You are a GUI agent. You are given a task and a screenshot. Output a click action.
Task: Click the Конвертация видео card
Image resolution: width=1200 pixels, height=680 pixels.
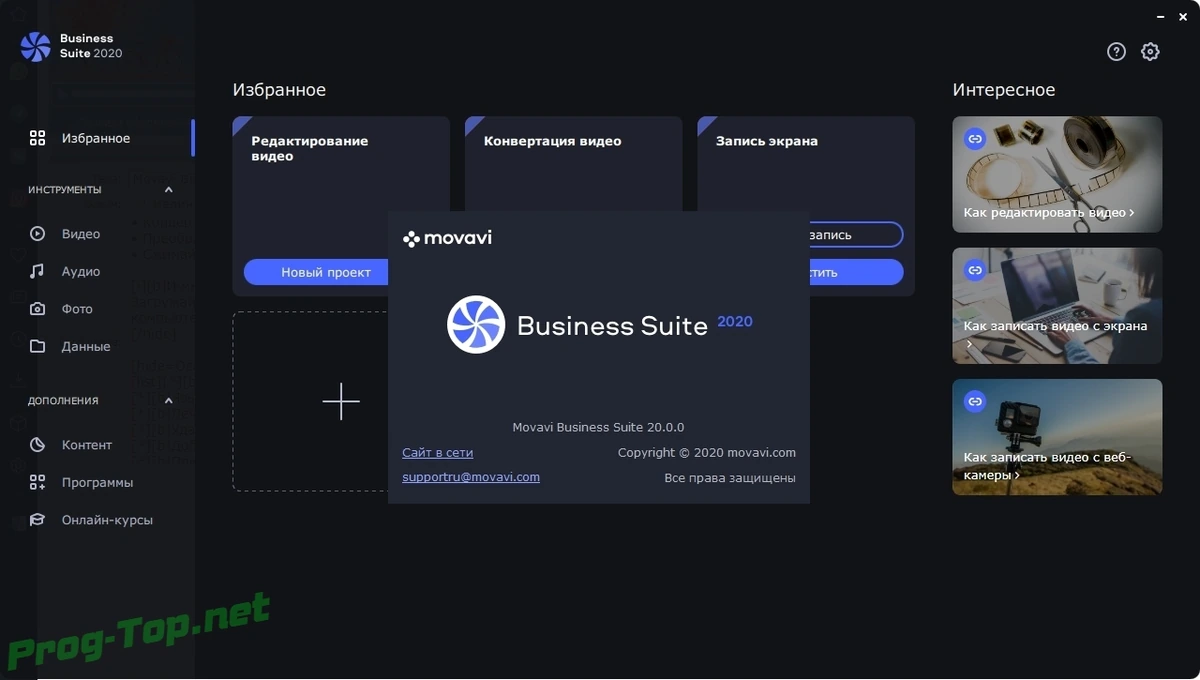pyautogui.click(x=573, y=164)
